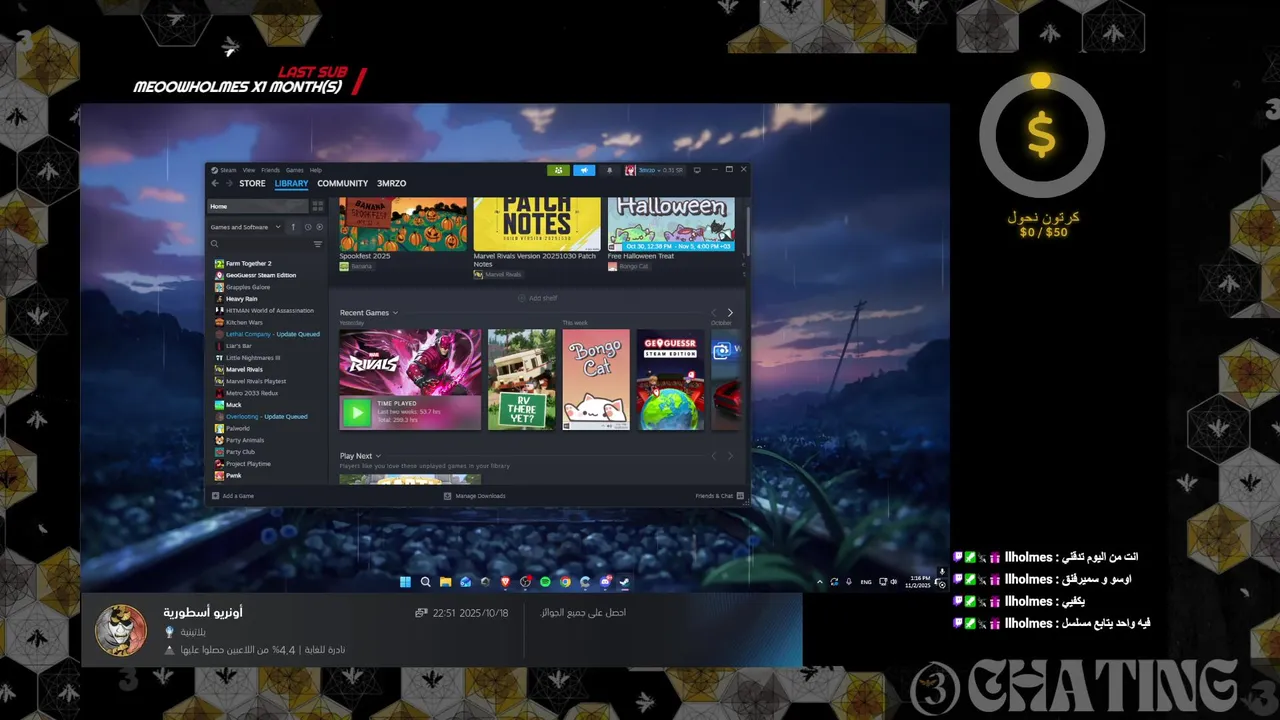
Task: Go back with the Steam back arrow
Action: click(x=215, y=184)
